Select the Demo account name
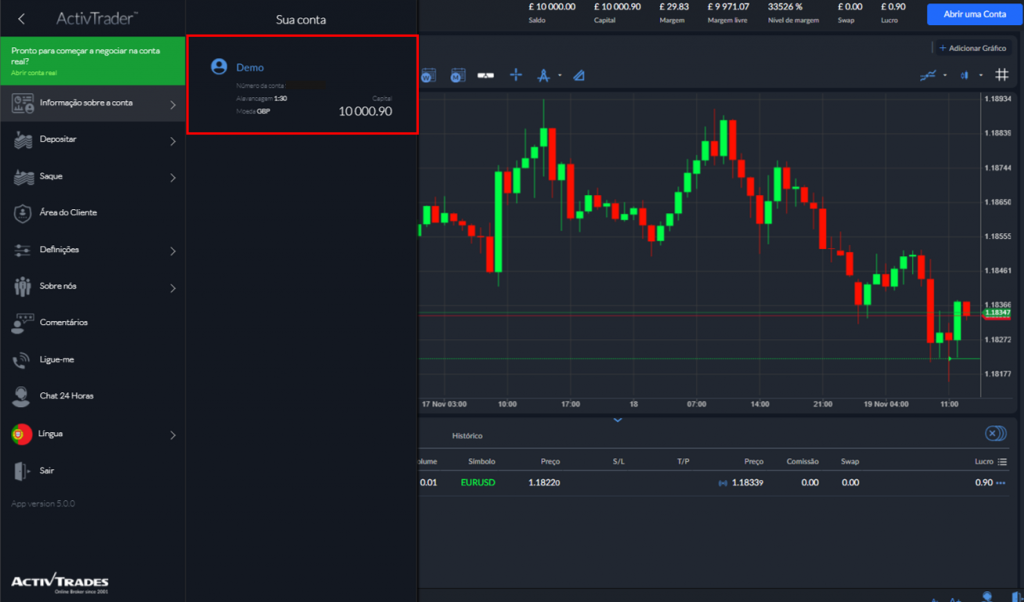 250,67
